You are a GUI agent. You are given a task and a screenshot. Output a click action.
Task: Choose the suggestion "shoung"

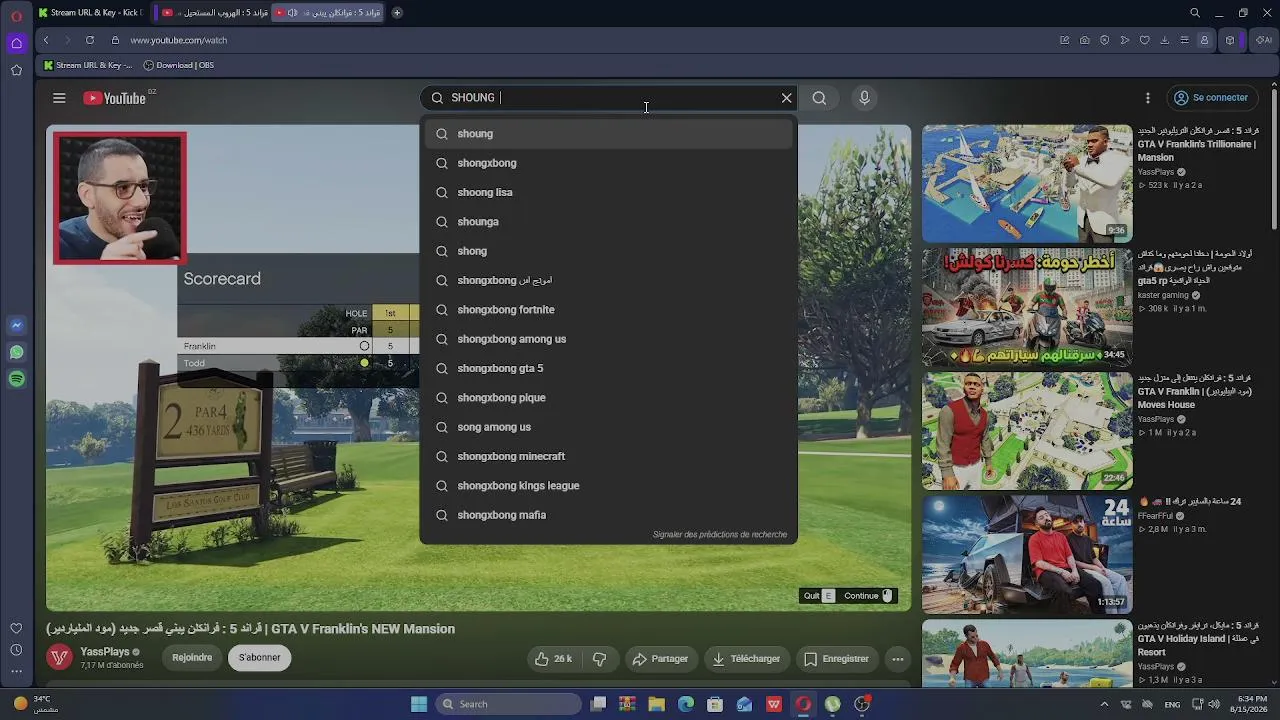608,134
